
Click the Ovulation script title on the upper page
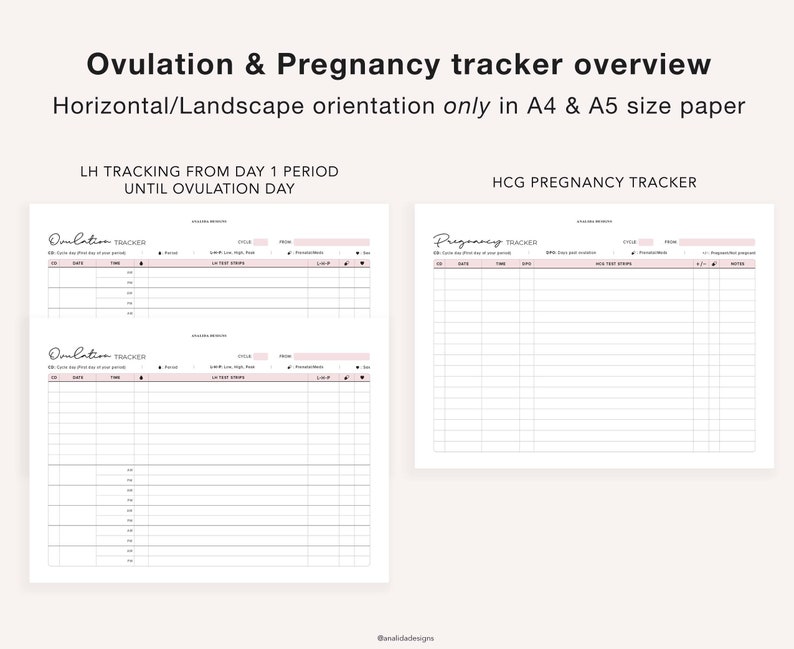coord(80,239)
